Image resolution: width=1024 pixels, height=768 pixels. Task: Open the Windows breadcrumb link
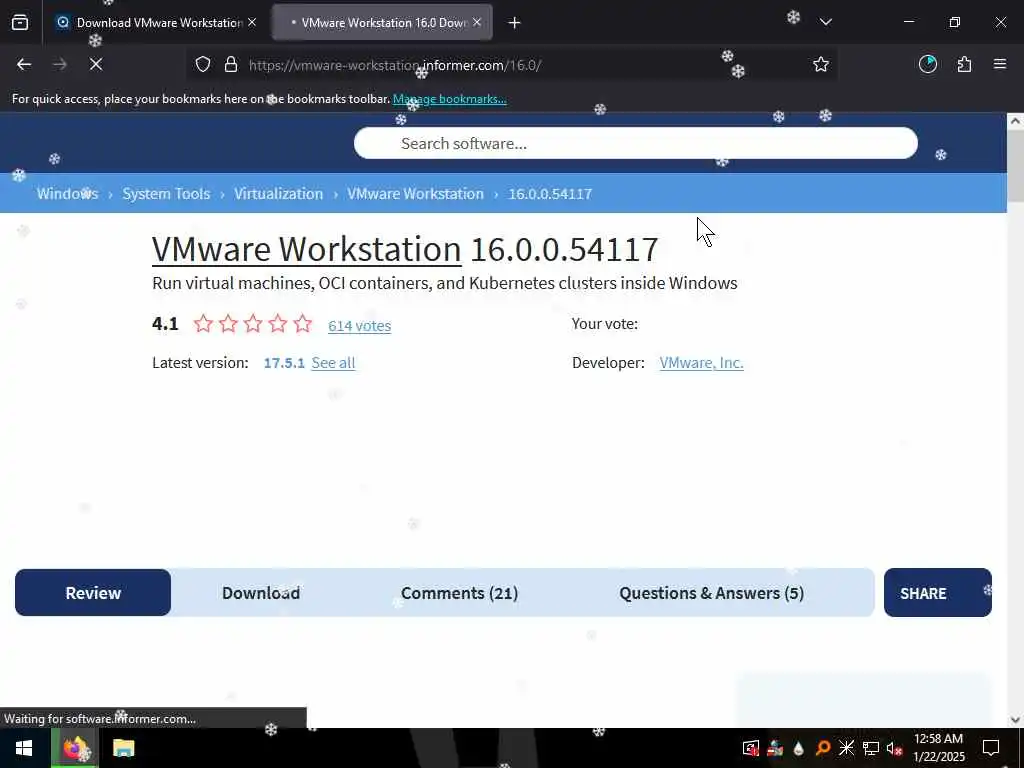pyautogui.click(x=67, y=194)
